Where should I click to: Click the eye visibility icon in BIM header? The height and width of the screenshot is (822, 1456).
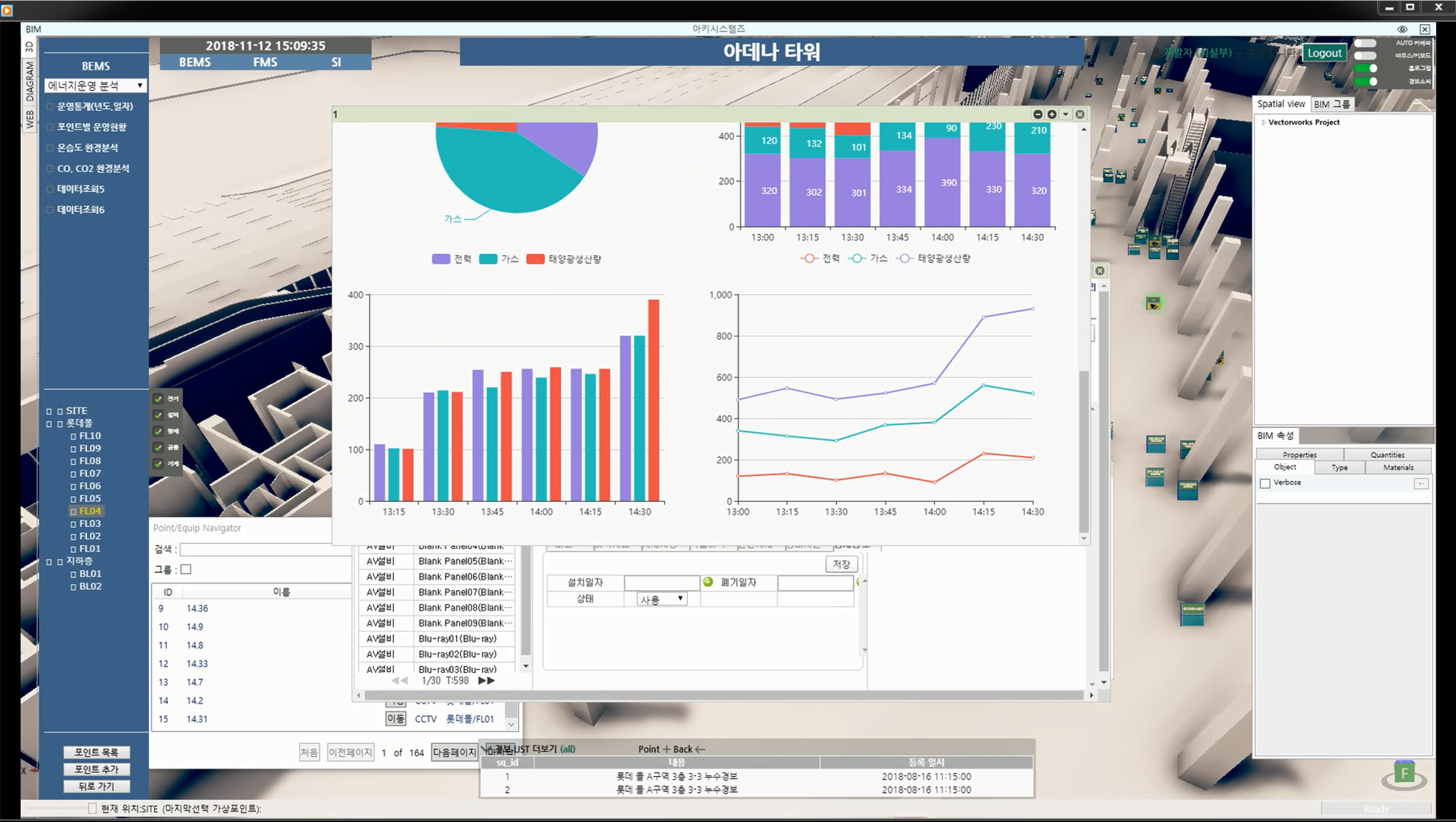[1402, 29]
